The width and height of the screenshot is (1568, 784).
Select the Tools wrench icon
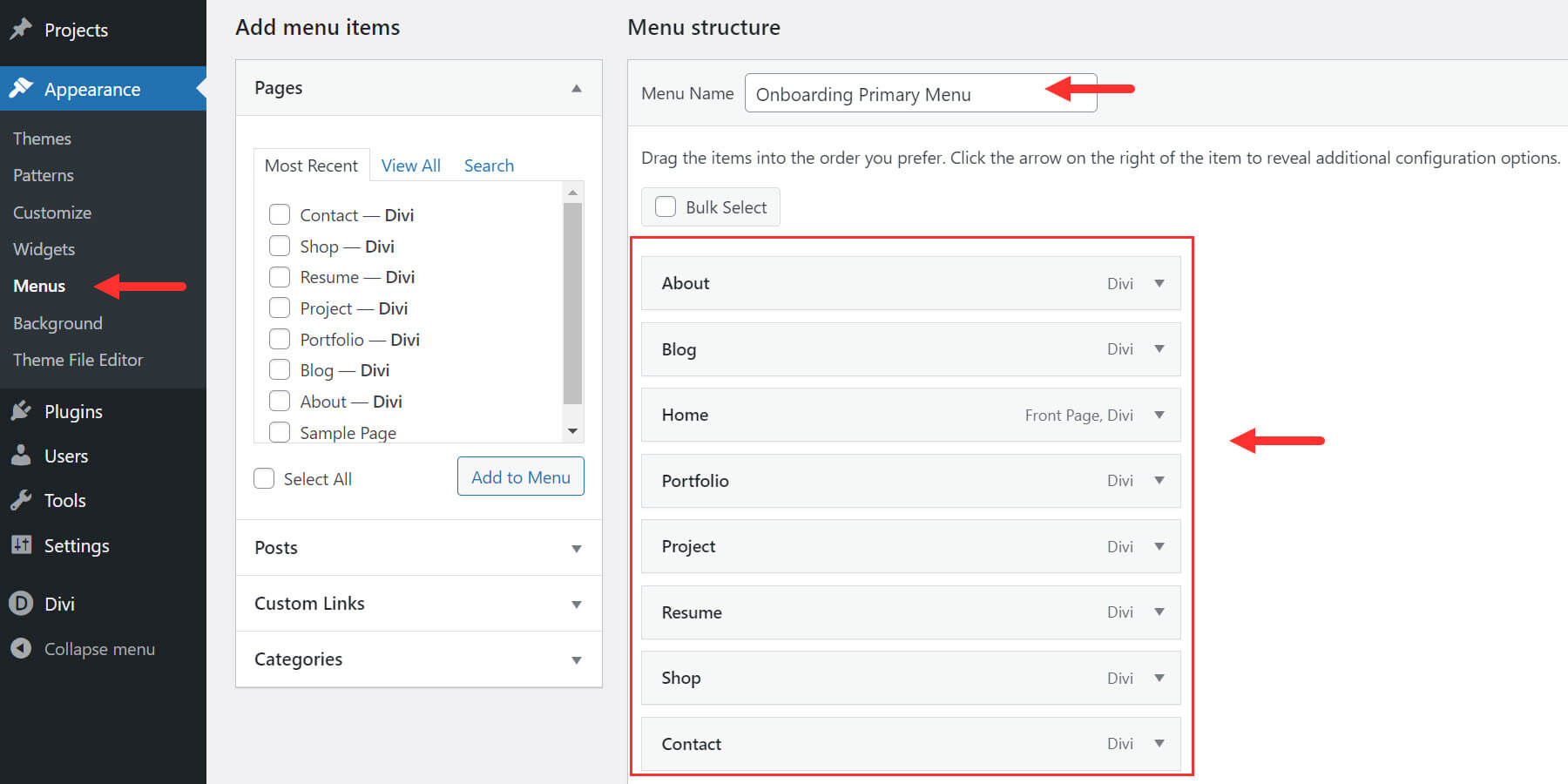21,499
